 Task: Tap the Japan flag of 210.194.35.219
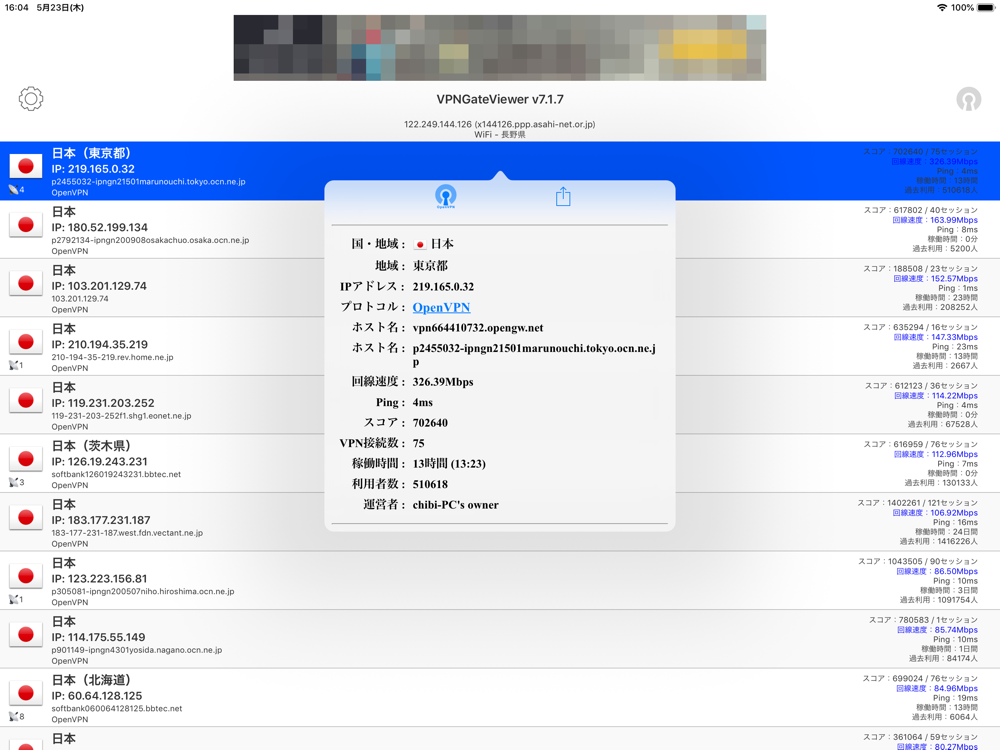[26, 342]
